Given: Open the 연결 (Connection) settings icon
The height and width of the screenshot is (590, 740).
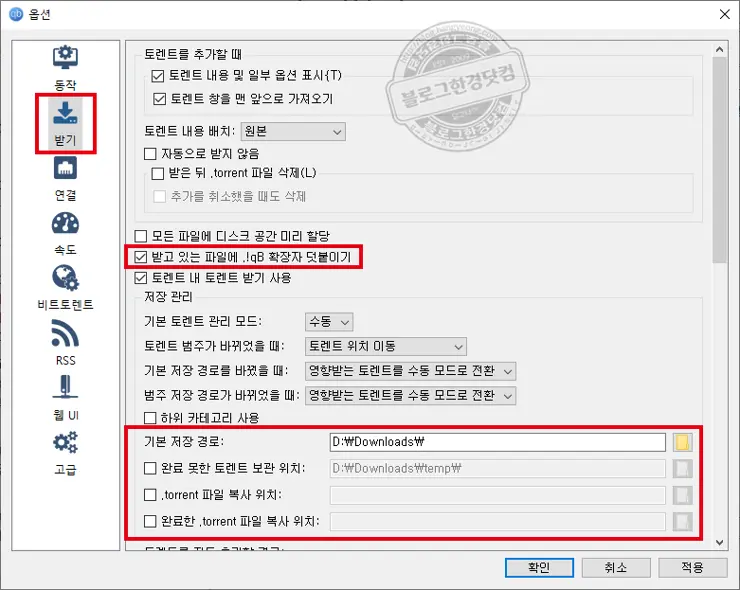Looking at the screenshot, I should [x=65, y=168].
